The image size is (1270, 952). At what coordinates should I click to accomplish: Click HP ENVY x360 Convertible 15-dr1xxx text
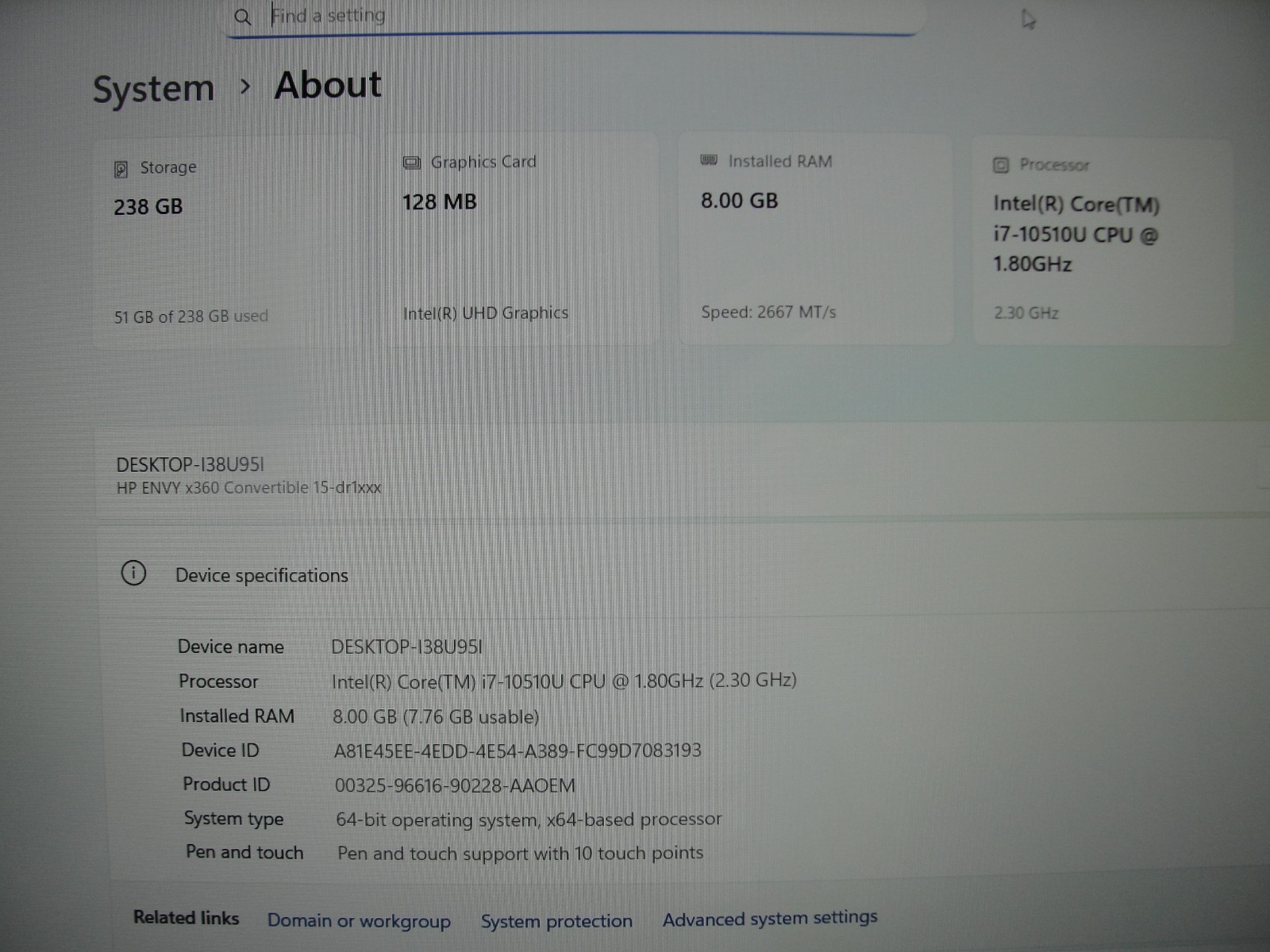point(248,488)
